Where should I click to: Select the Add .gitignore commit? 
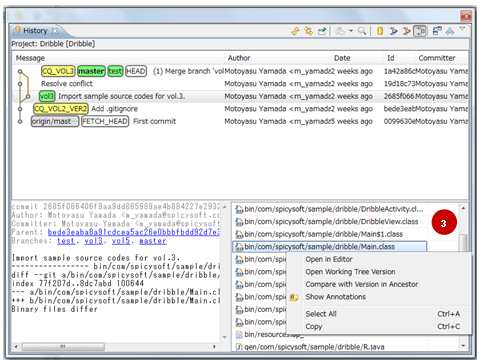pyautogui.click(x=240, y=109)
